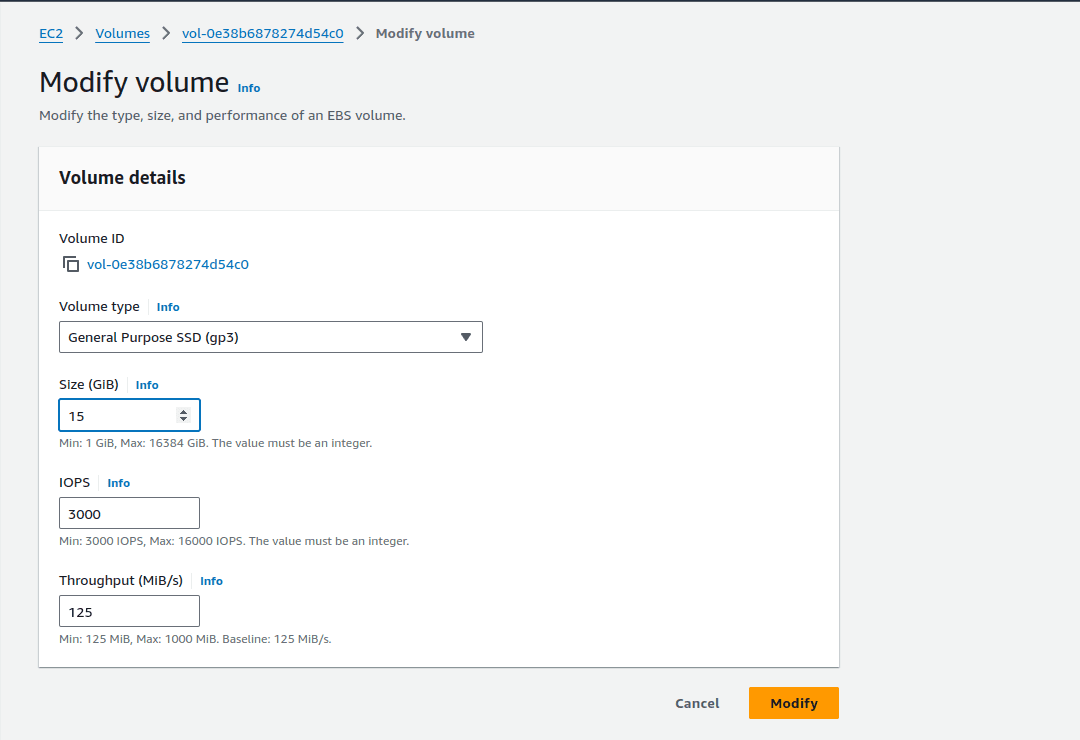Open the volume ID breadcrumb link
The width and height of the screenshot is (1080, 740).
coord(262,34)
